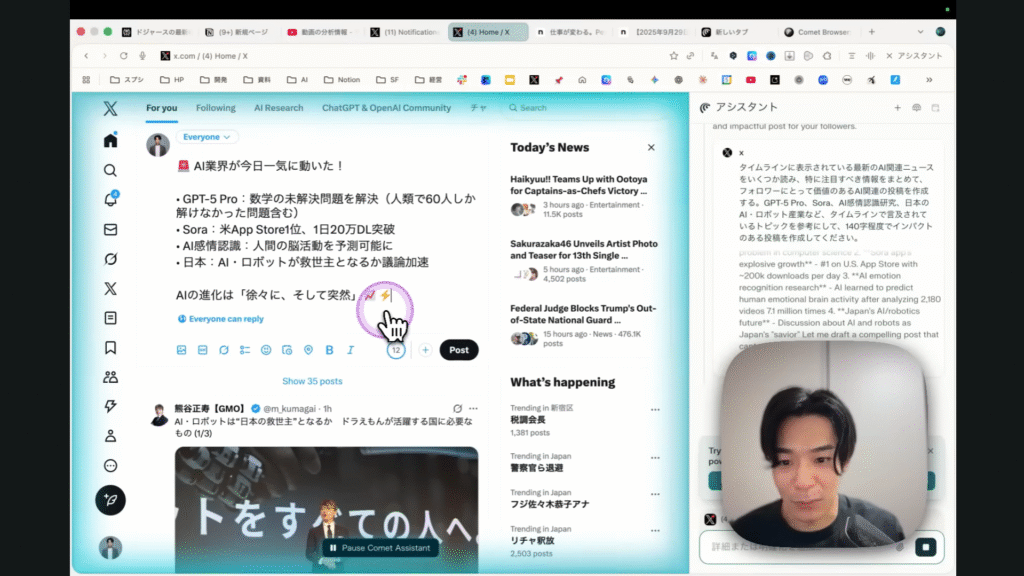
Task: Switch to the Following tab
Action: click(x=215, y=108)
